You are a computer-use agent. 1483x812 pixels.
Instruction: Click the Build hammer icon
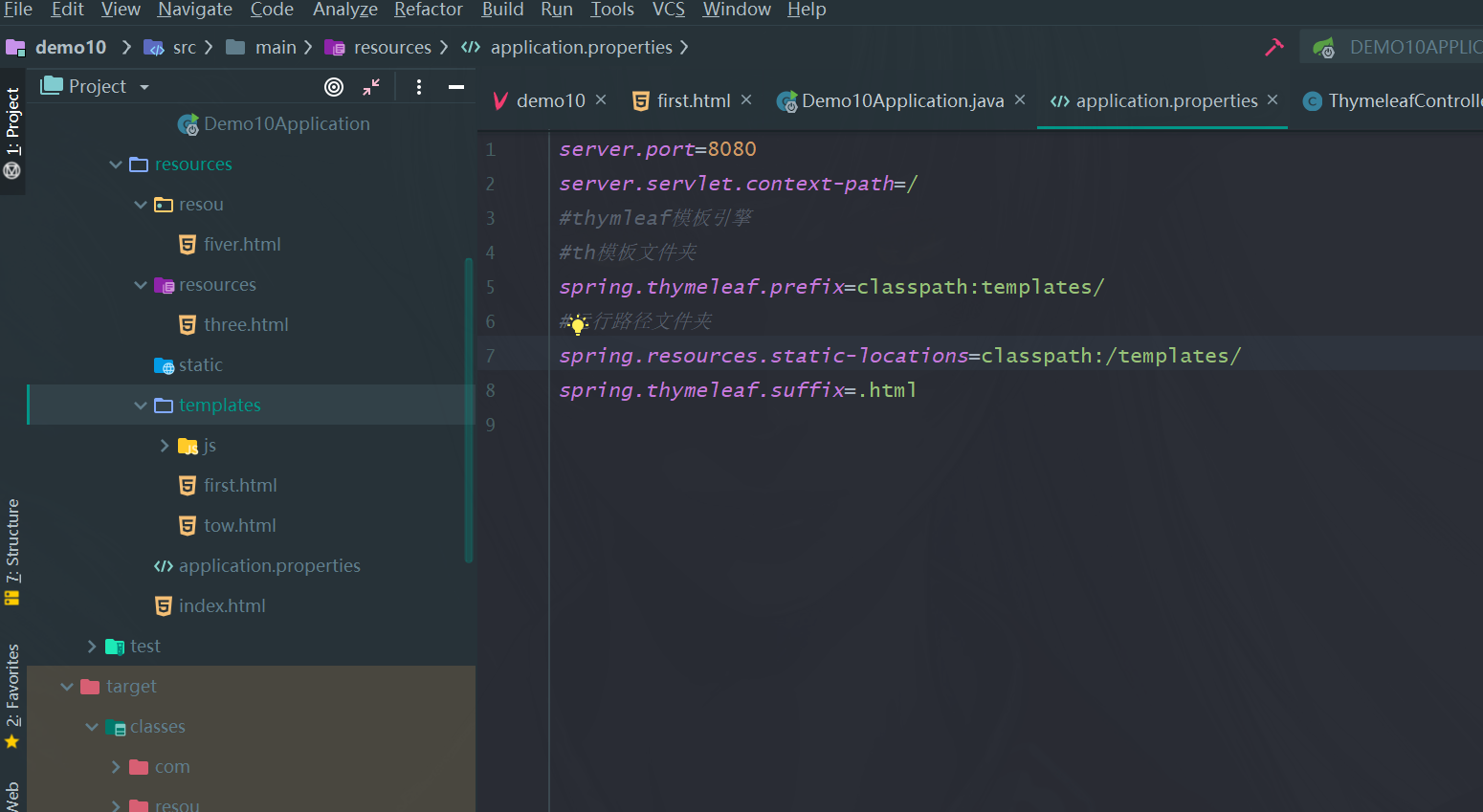pos(1273,45)
